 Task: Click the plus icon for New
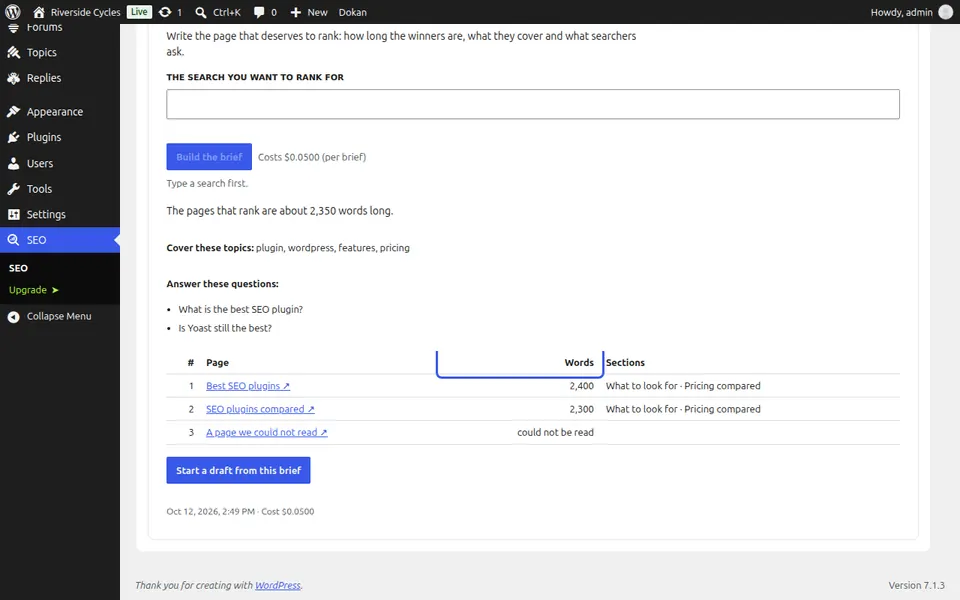click(x=296, y=12)
